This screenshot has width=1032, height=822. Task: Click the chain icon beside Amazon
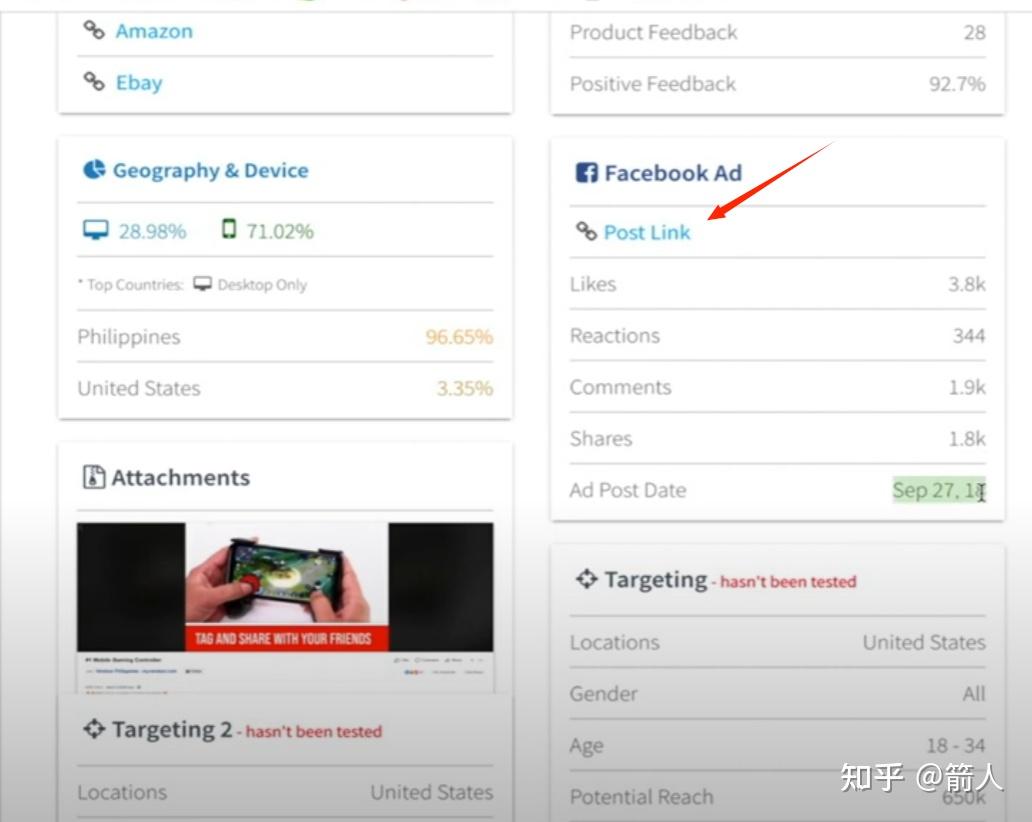tap(93, 31)
